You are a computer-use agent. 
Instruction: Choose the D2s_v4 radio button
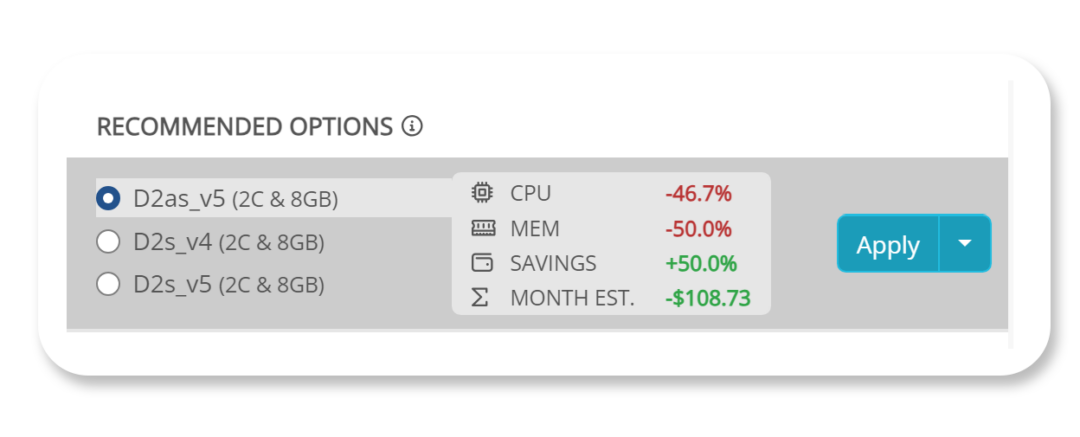click(108, 242)
